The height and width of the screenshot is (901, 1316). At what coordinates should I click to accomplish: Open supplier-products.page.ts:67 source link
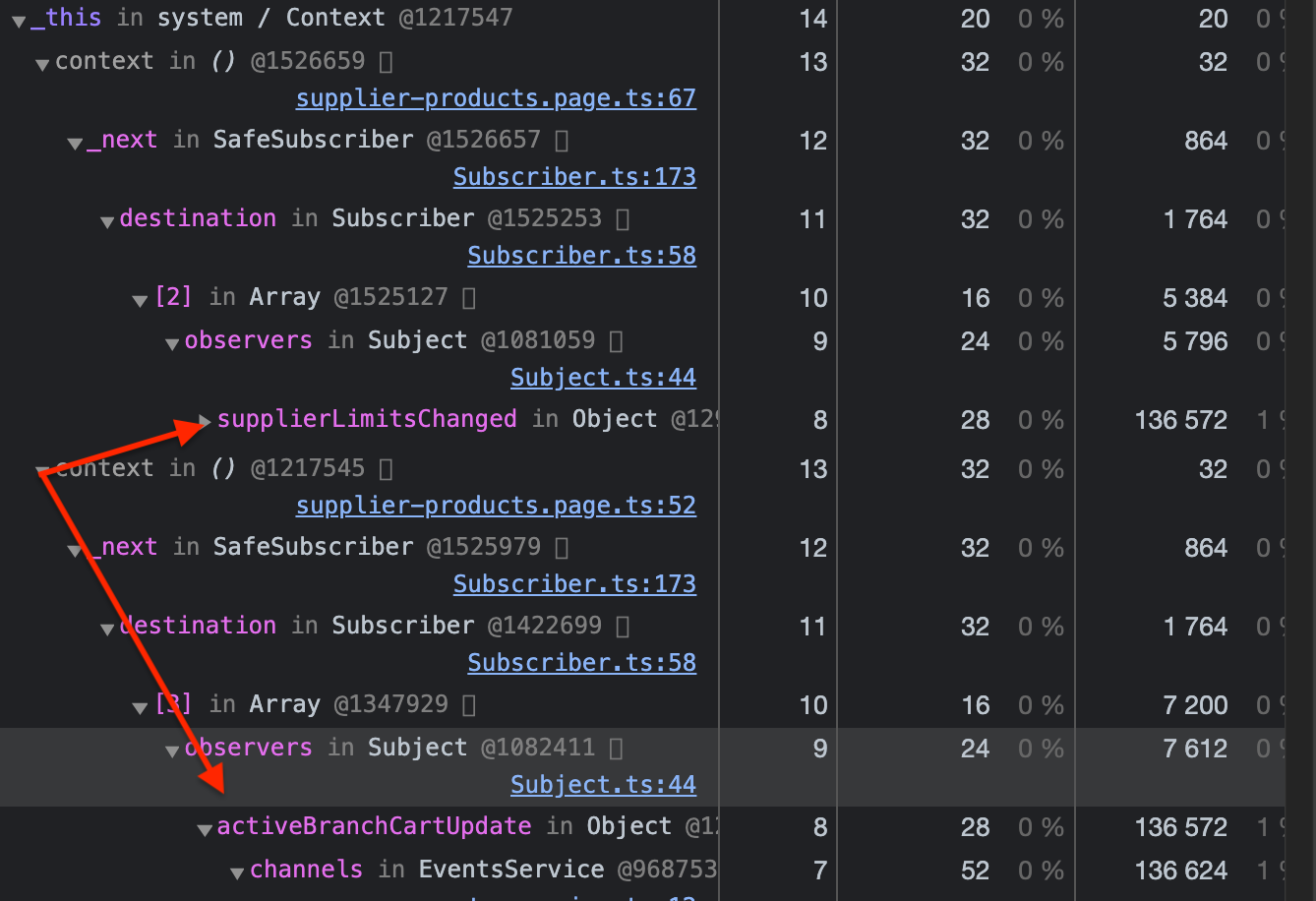click(496, 98)
